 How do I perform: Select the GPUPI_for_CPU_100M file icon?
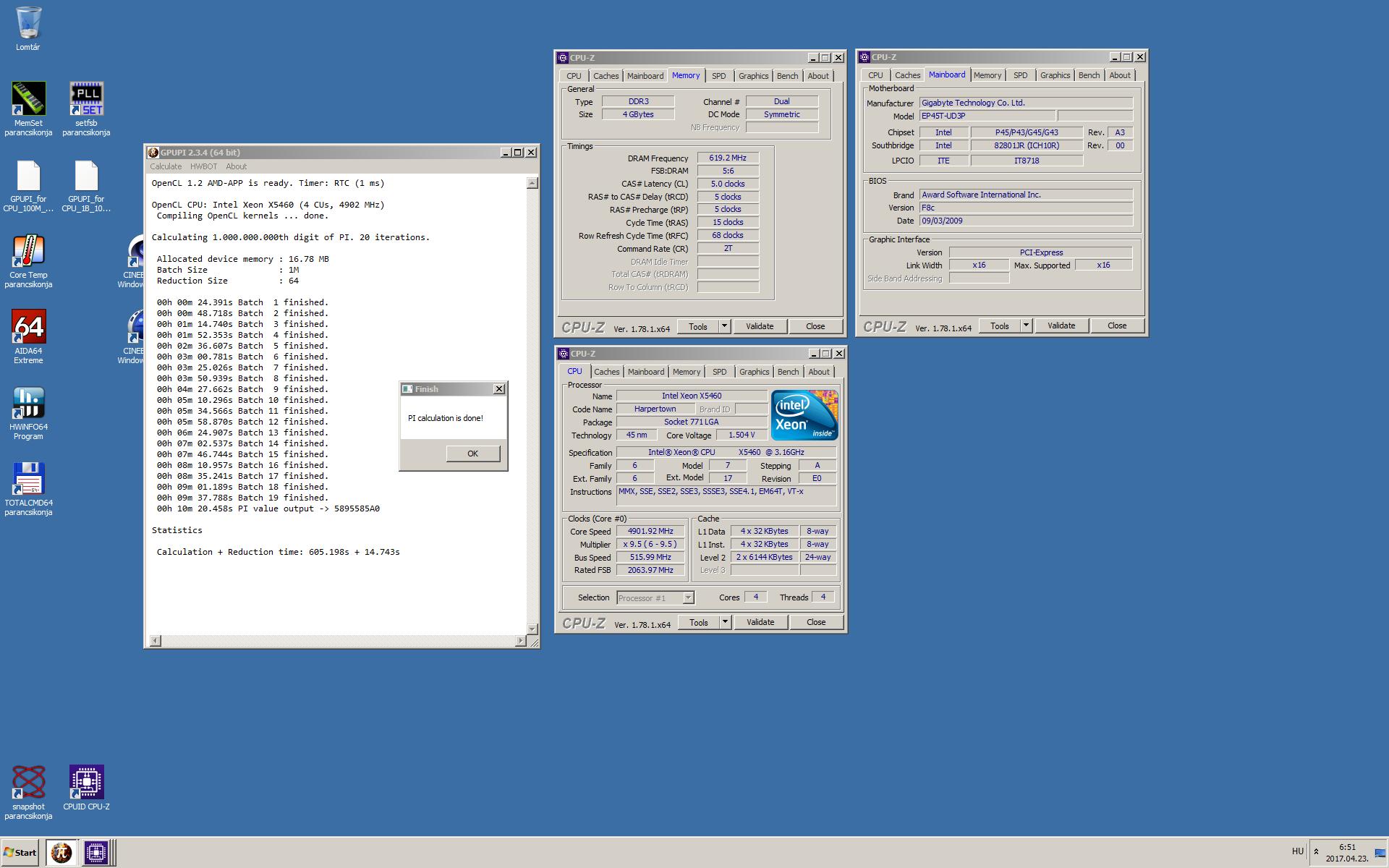tap(28, 187)
